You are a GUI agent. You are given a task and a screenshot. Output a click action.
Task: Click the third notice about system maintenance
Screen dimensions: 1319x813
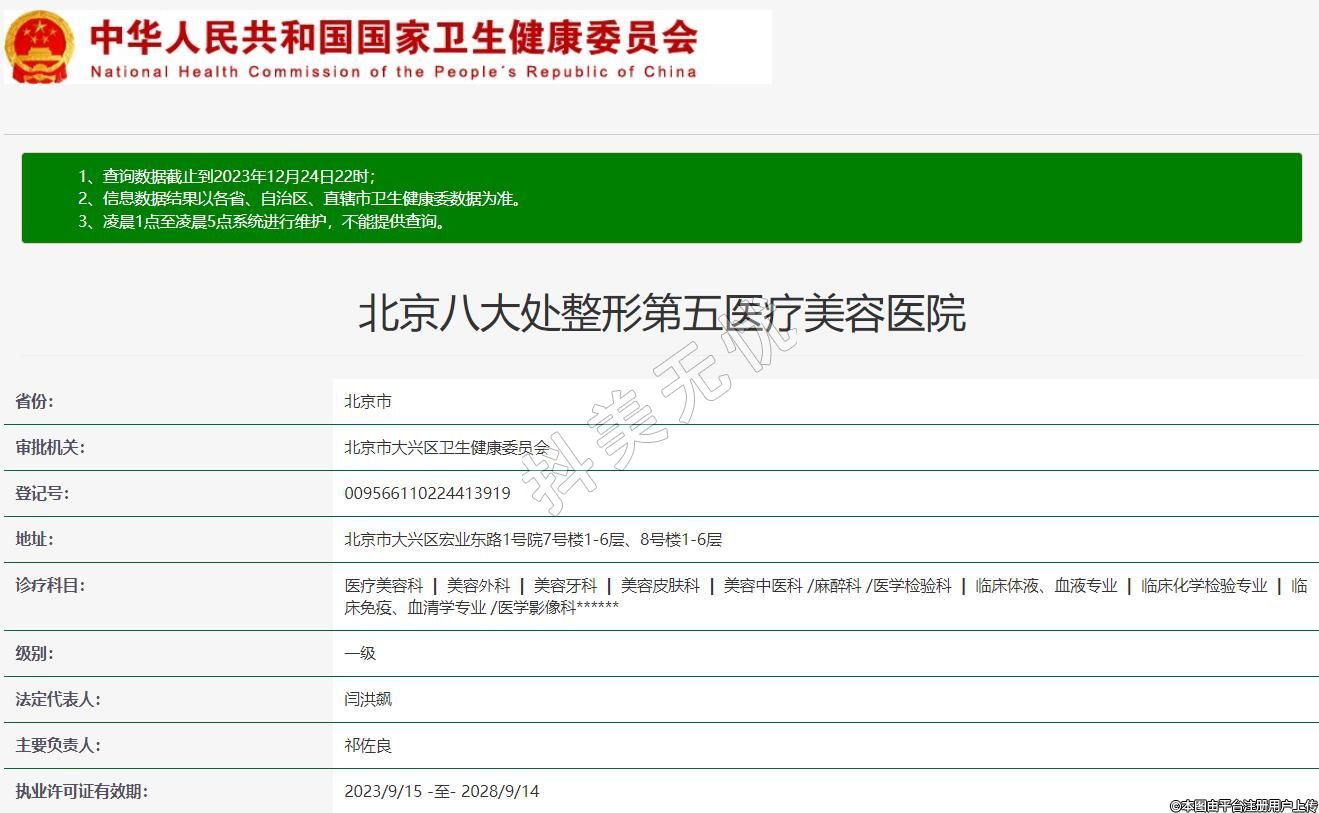(263, 222)
